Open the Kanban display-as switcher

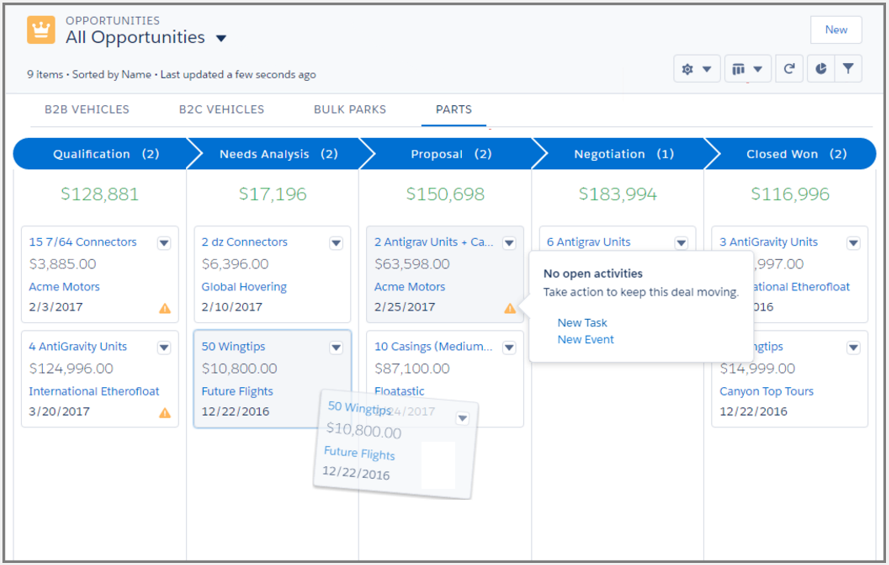747,69
